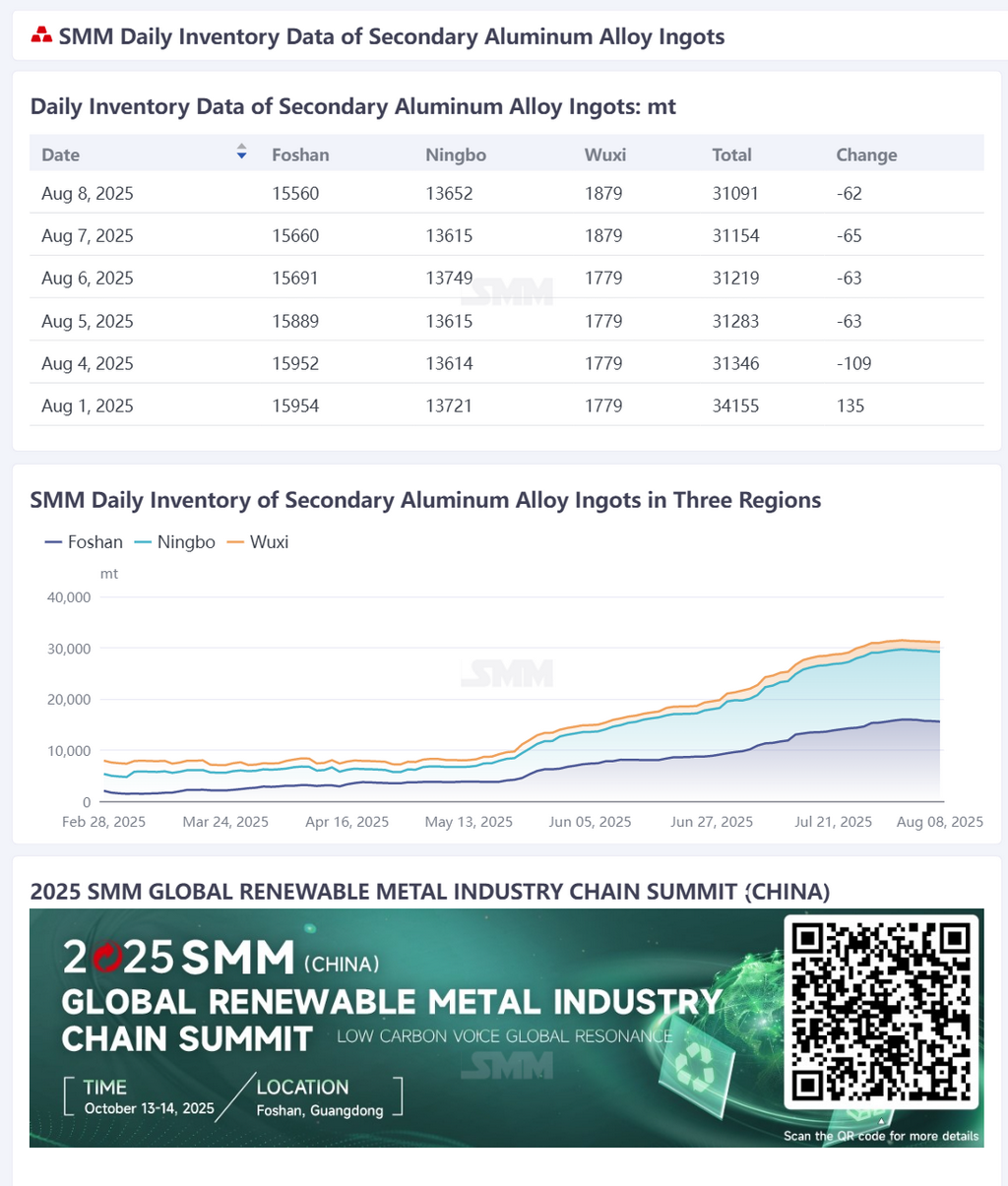The height and width of the screenshot is (1186, 1008).
Task: Click the Jun 27, 2025 axis label
Action: (712, 822)
